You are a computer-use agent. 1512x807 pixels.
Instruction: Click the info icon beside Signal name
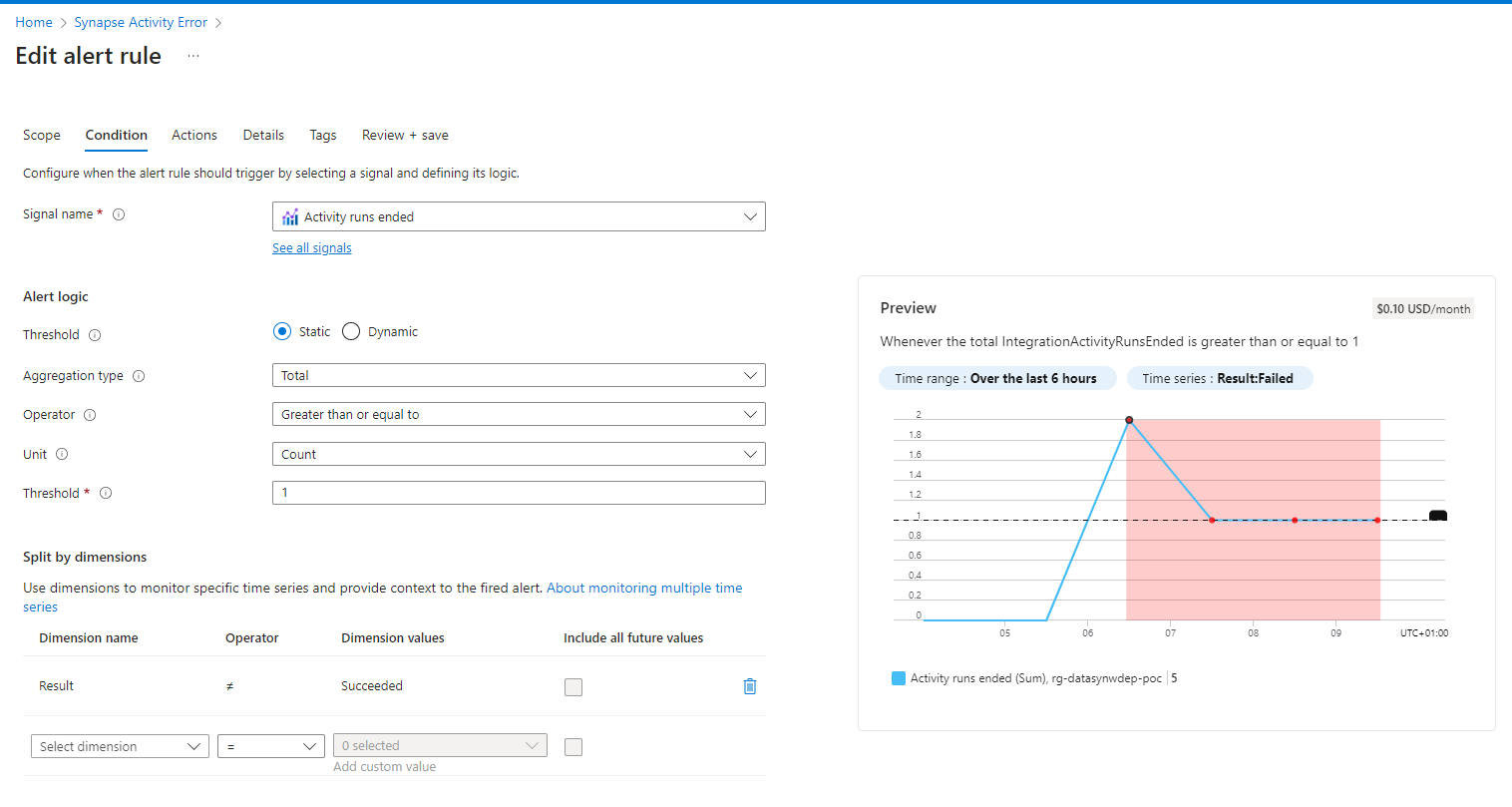coord(119,214)
